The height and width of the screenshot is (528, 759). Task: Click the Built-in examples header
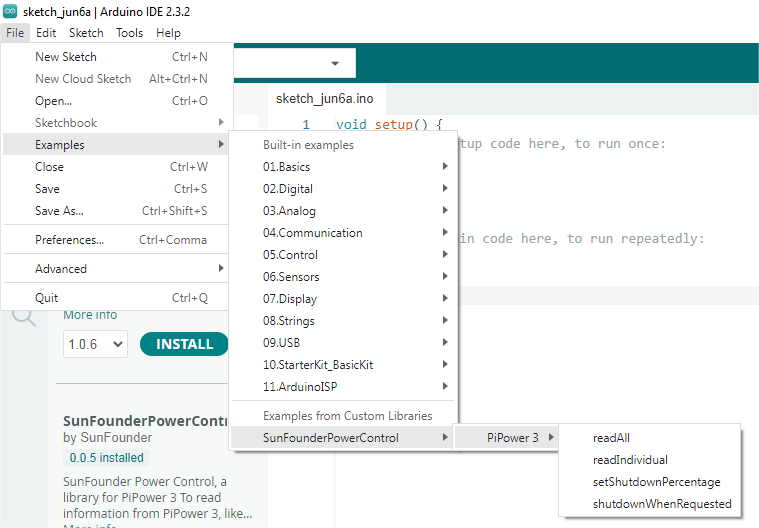(308, 145)
